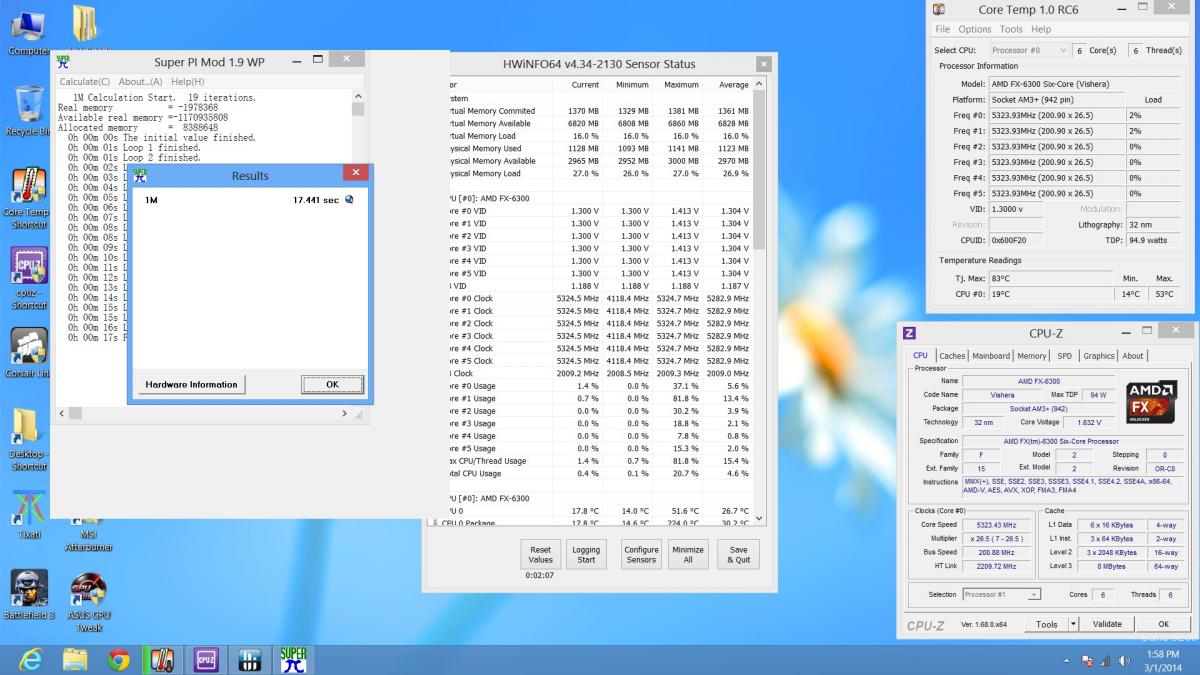
Task: Click Save & Quit in HWiNFO
Action: click(739, 555)
